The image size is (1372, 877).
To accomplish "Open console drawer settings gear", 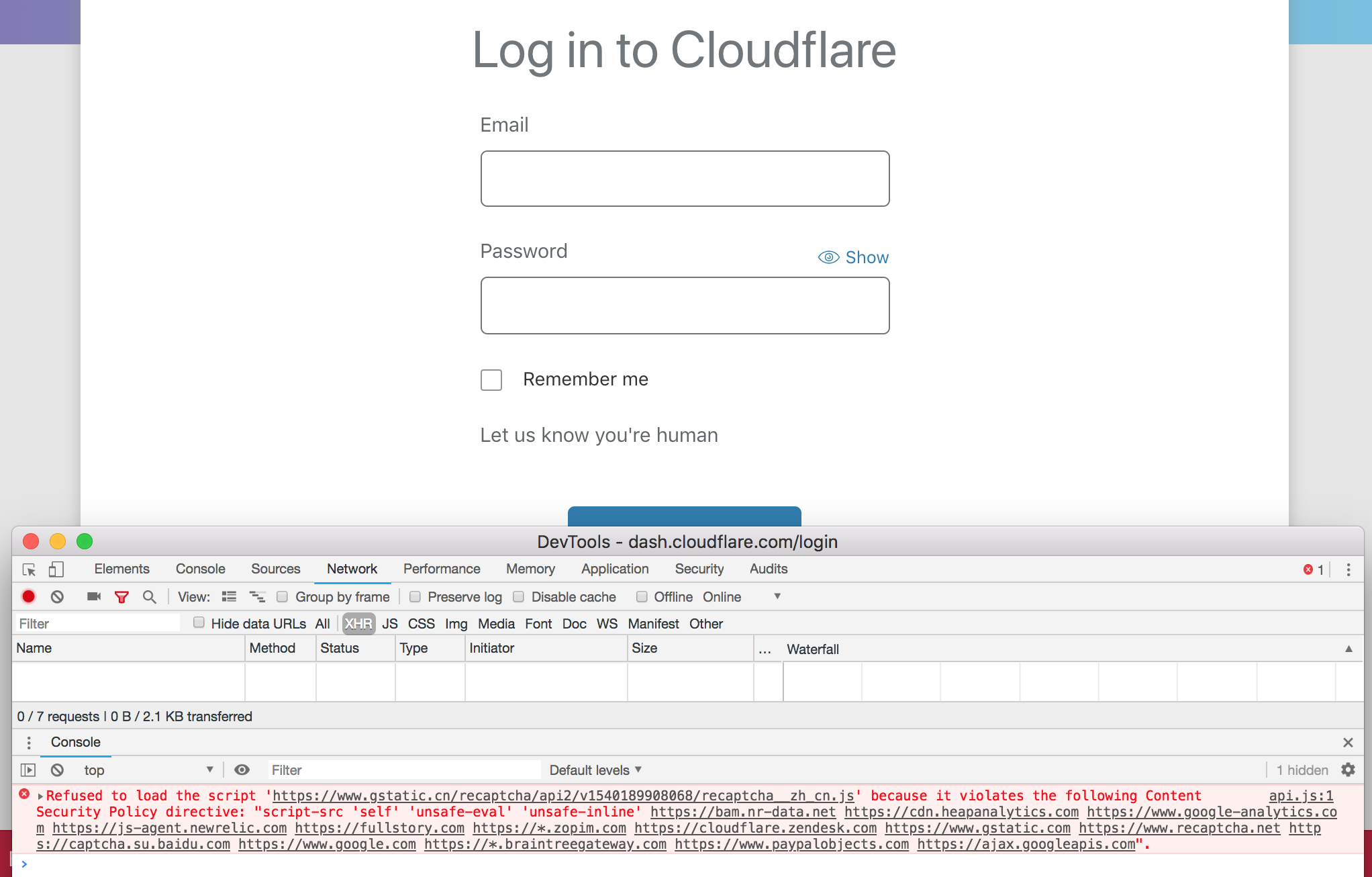I will 1348,770.
